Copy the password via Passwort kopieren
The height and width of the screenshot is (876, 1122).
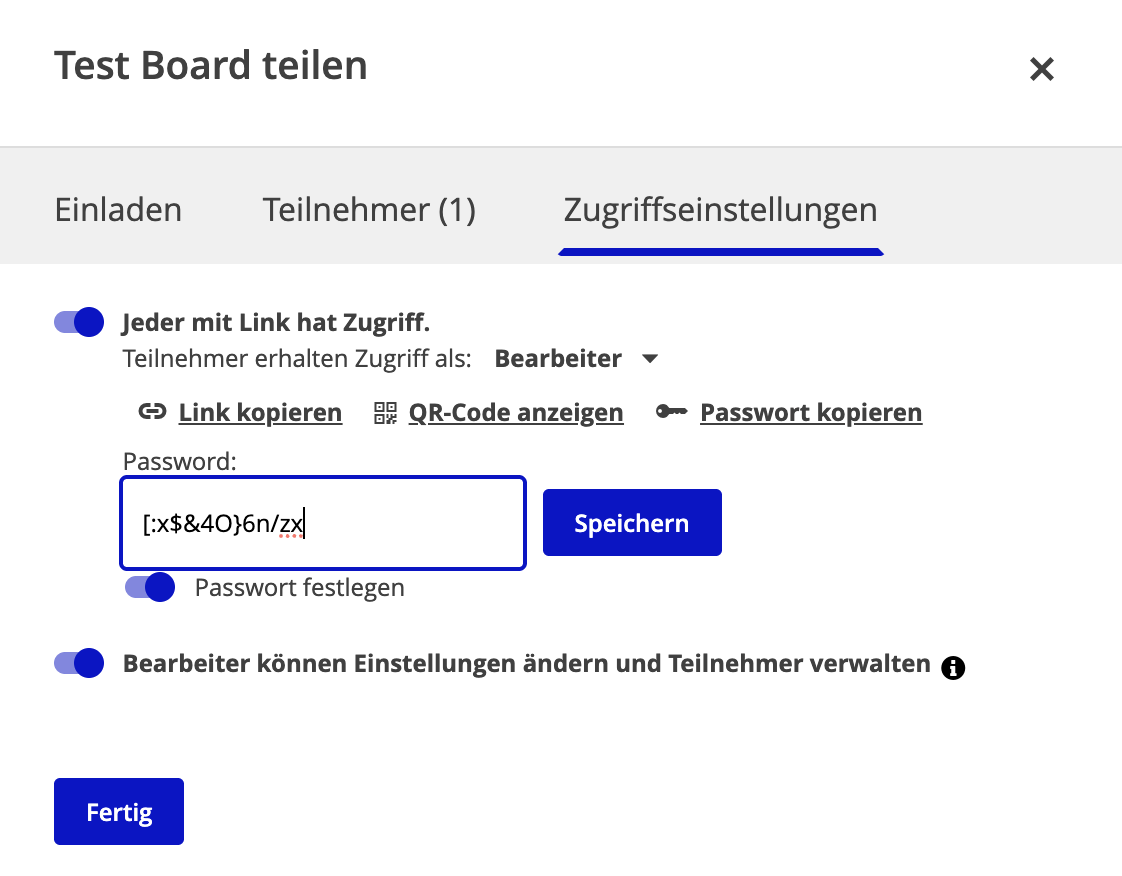pos(811,411)
